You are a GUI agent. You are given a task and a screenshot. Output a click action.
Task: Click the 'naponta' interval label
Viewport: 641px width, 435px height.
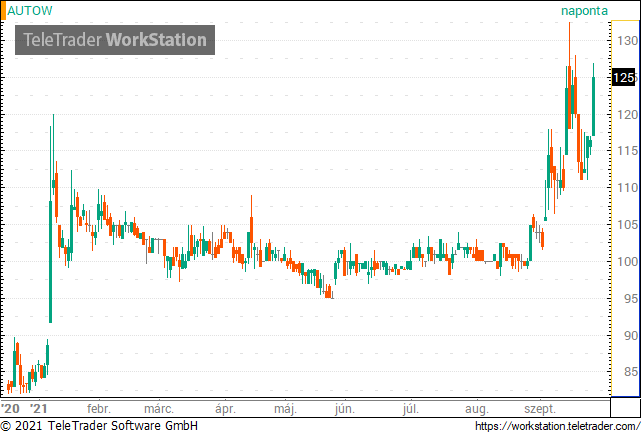(x=584, y=11)
